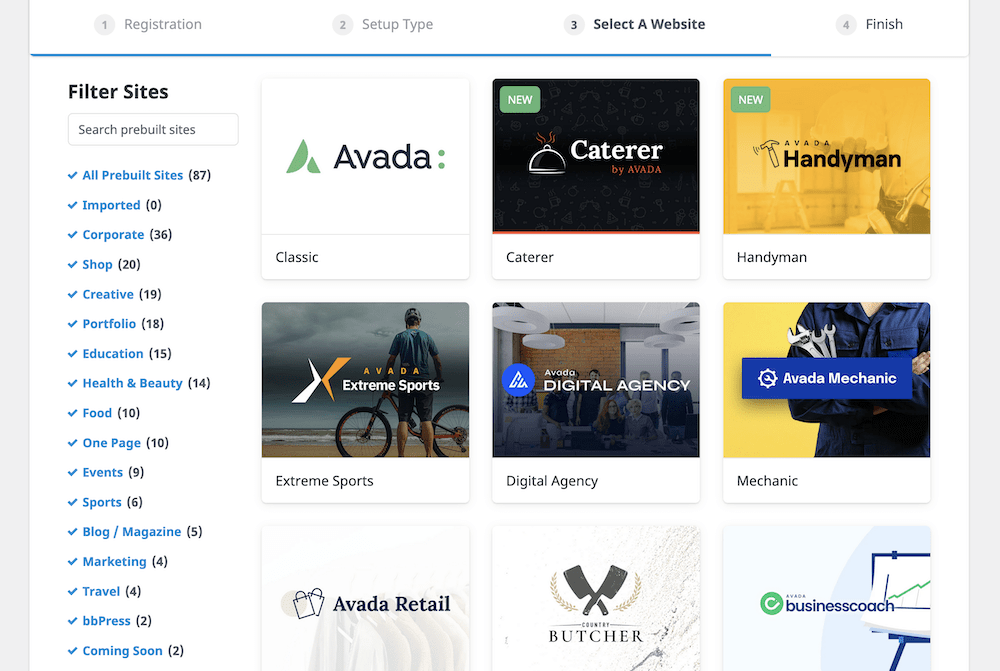Open the Setup Type step
Screen dimensions: 1000x671
tap(396, 24)
